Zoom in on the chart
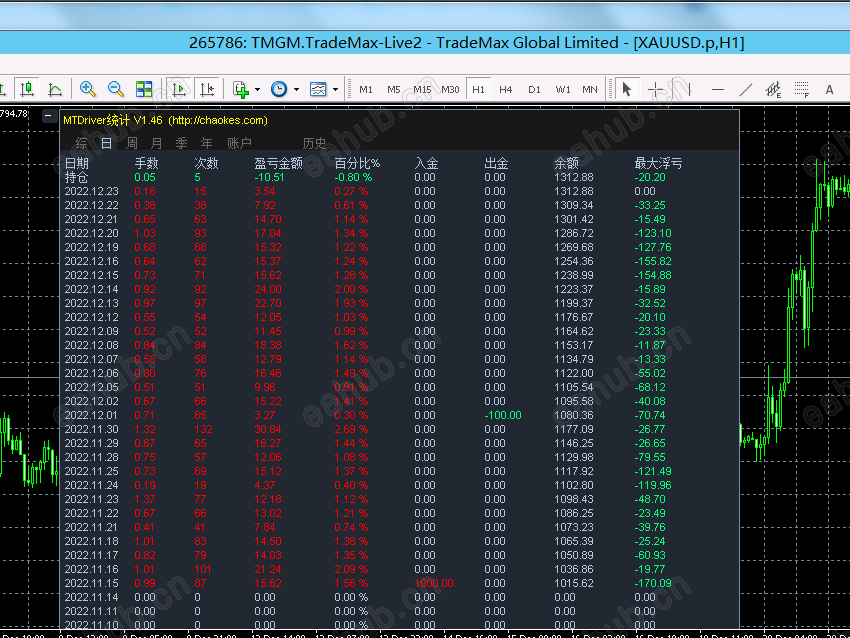 [x=87, y=88]
